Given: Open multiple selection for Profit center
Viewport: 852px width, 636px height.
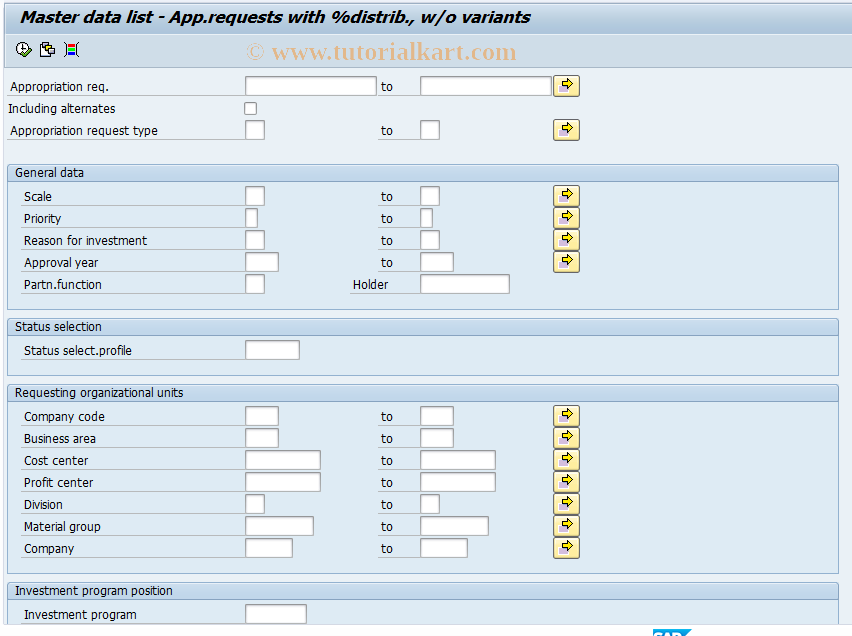Looking at the screenshot, I should pyautogui.click(x=566, y=482).
